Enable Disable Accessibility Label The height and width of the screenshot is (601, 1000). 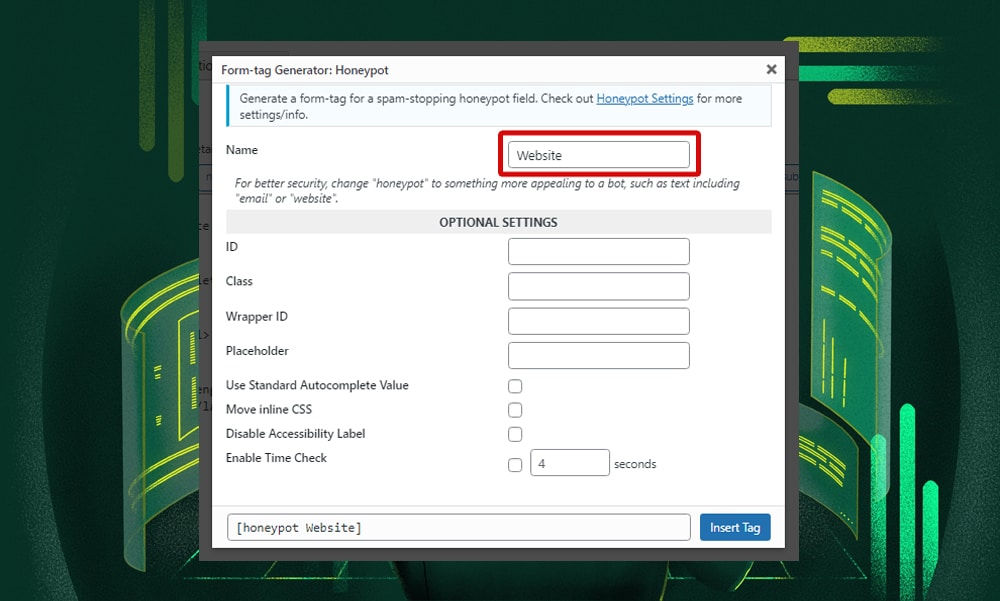pos(515,434)
